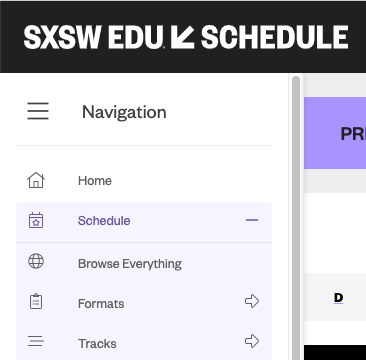Click the Home house icon
This screenshot has width=366, height=360.
pyautogui.click(x=36, y=180)
